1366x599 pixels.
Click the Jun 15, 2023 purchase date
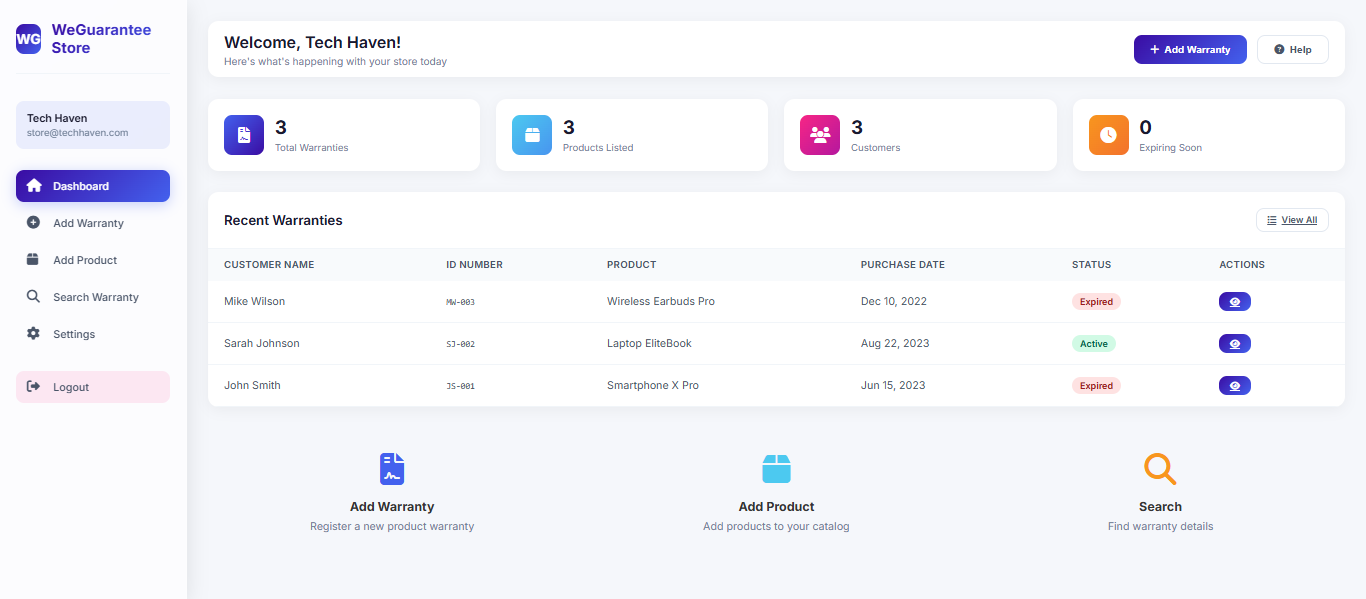coord(893,385)
